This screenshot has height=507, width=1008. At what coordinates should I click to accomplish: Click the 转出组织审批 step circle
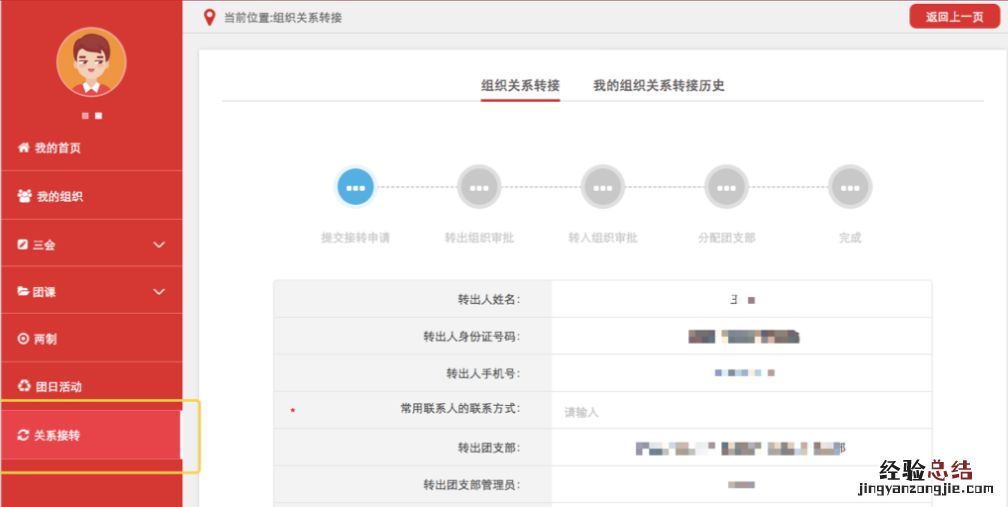click(x=479, y=187)
